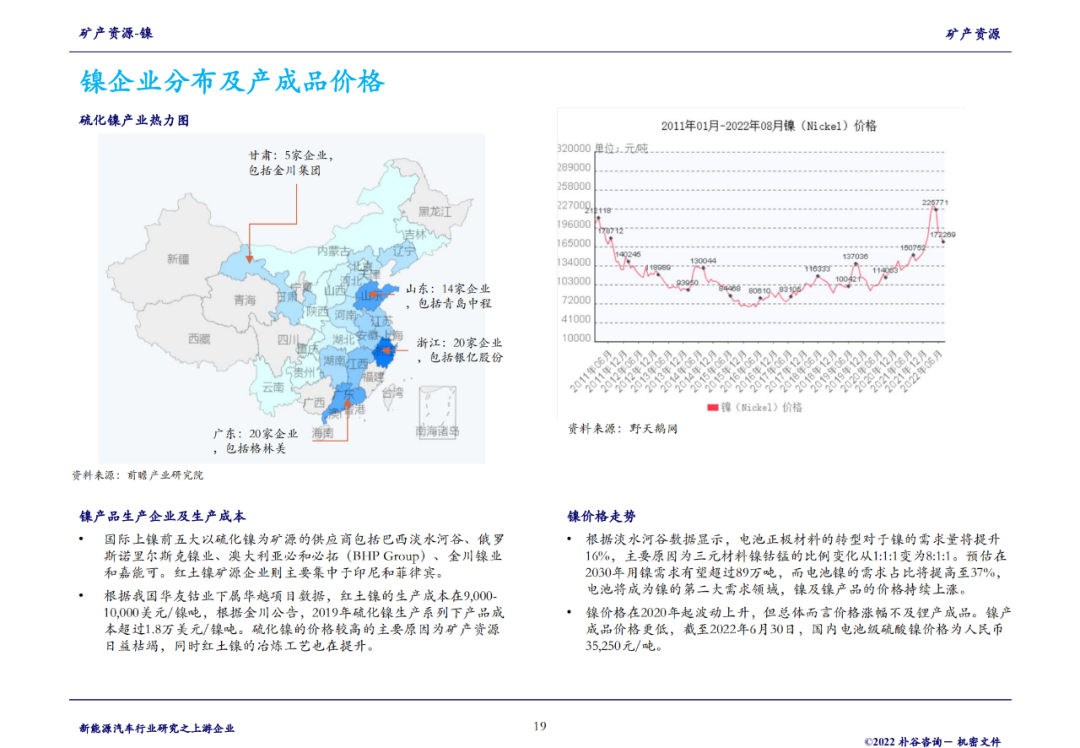The image size is (1080, 748).
Task: Click the 浙江: 20家企业 annotation
Action: 459,349
